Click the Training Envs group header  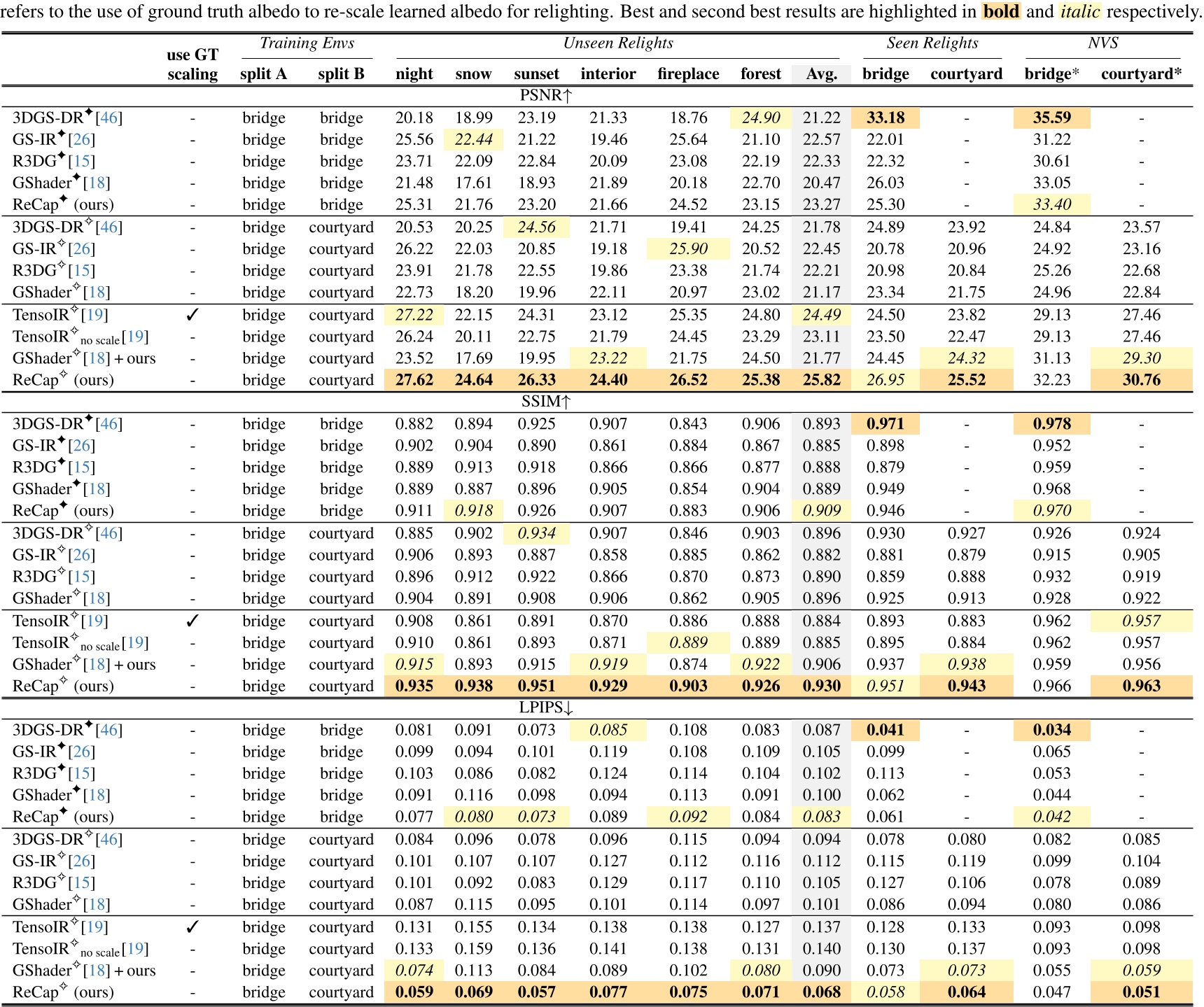(x=307, y=43)
